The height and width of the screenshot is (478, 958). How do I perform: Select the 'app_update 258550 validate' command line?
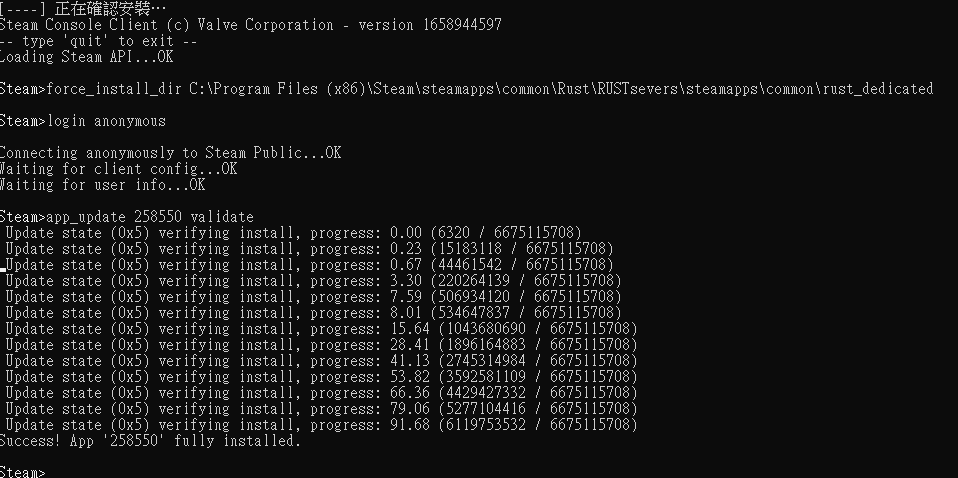point(127,217)
